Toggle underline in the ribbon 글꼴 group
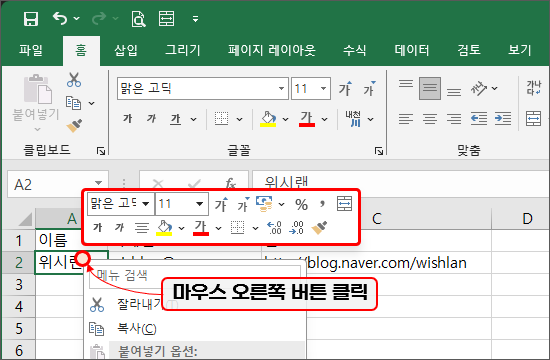The width and height of the screenshot is (550, 360). pyautogui.click(x=175, y=119)
